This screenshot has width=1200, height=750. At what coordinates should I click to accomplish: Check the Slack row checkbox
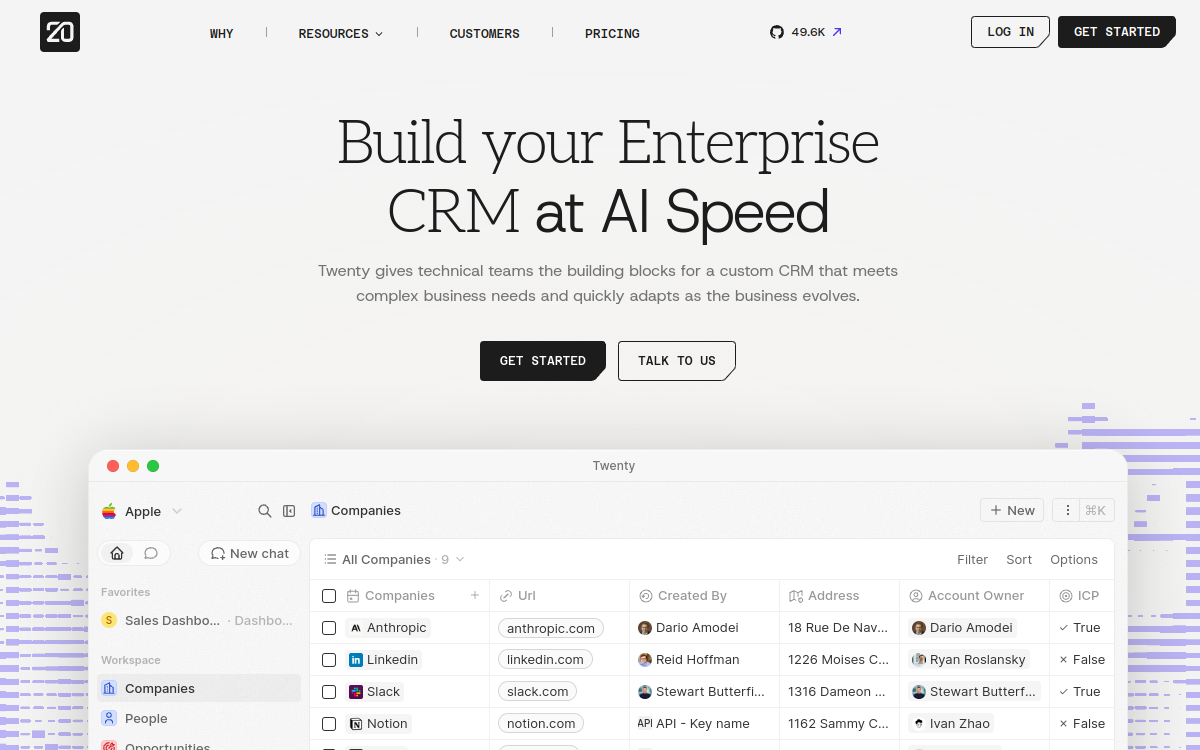tap(329, 692)
